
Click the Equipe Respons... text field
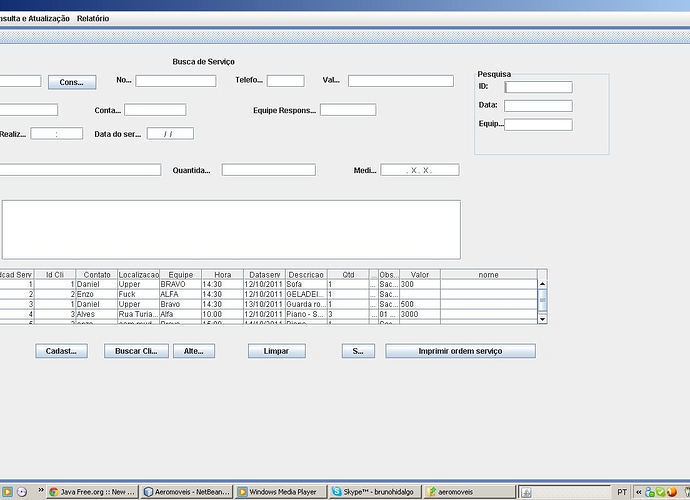347,110
